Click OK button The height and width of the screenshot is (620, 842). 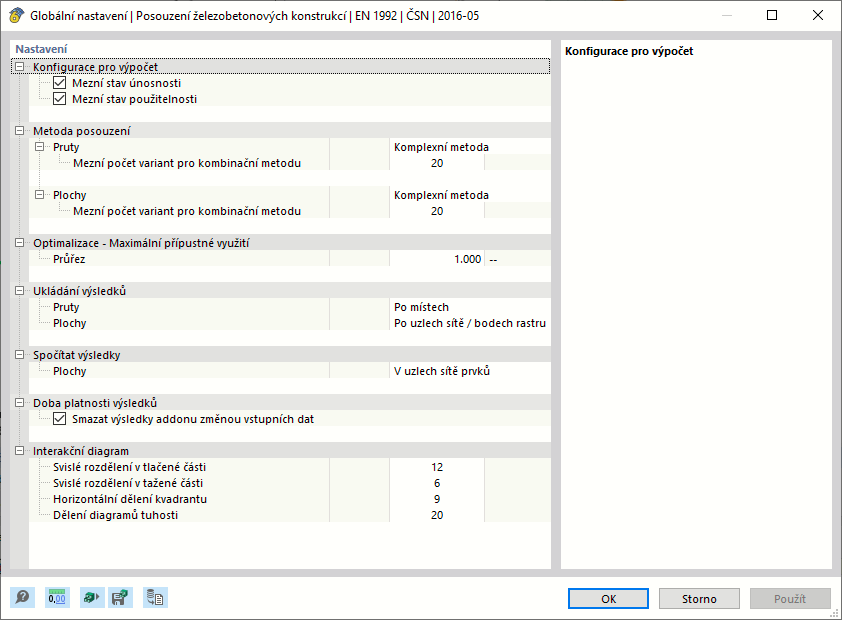(x=608, y=599)
